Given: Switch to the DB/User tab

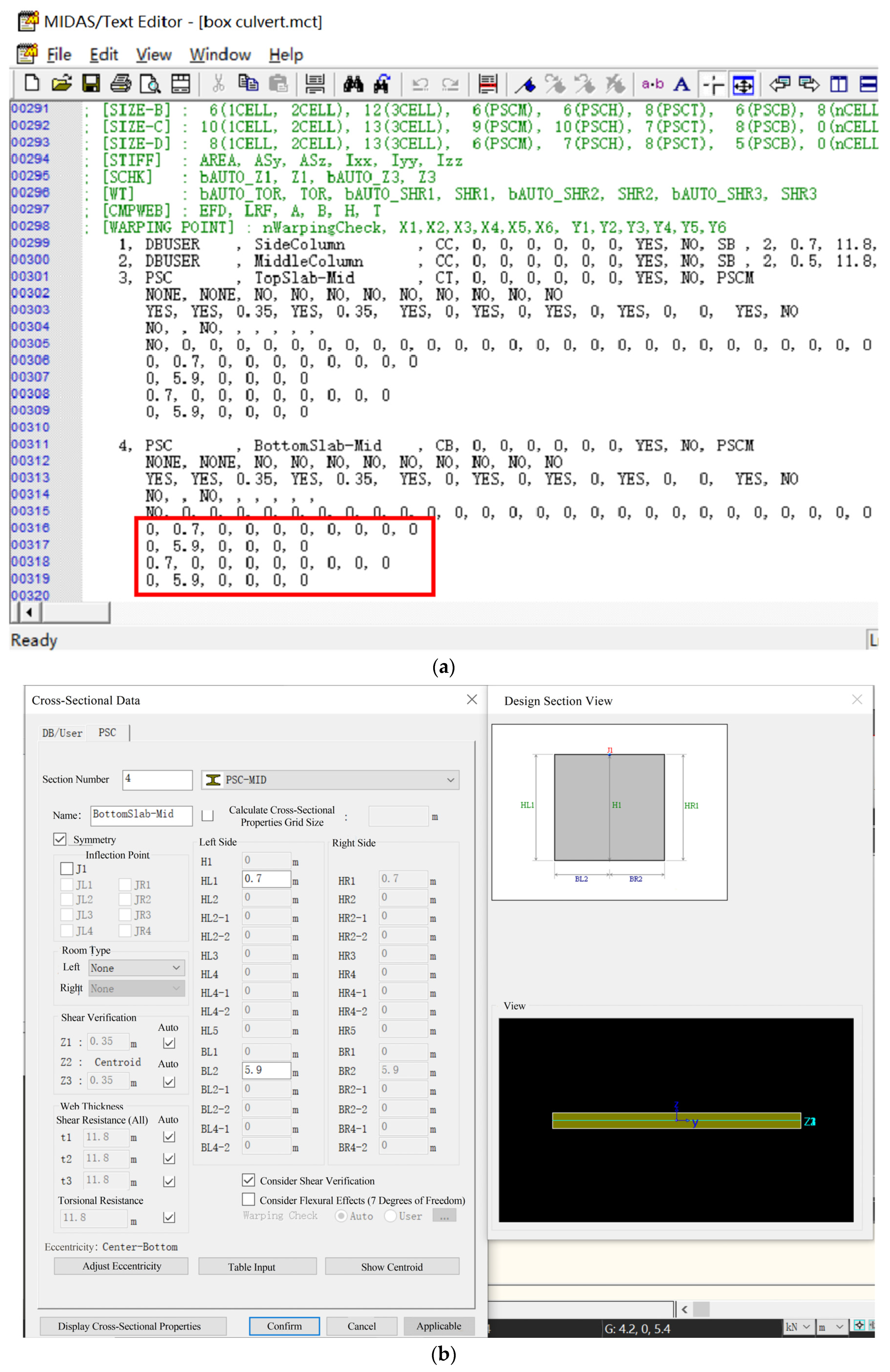Looking at the screenshot, I should [62, 733].
